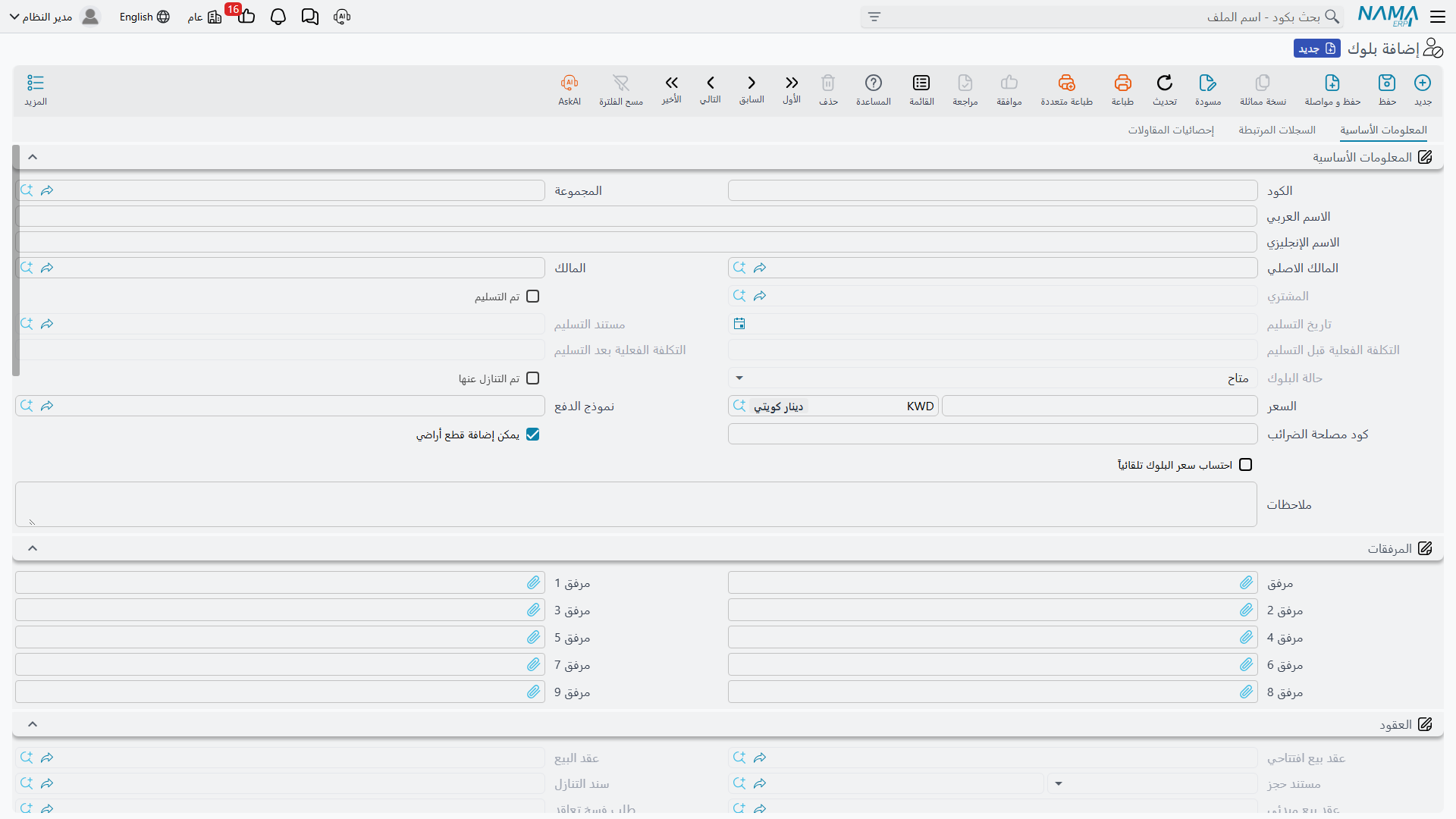Screen dimensions: 1456x819
Task: Uncheck يمكن إضافة قطع أراضي checkbox
Action: (x=533, y=435)
